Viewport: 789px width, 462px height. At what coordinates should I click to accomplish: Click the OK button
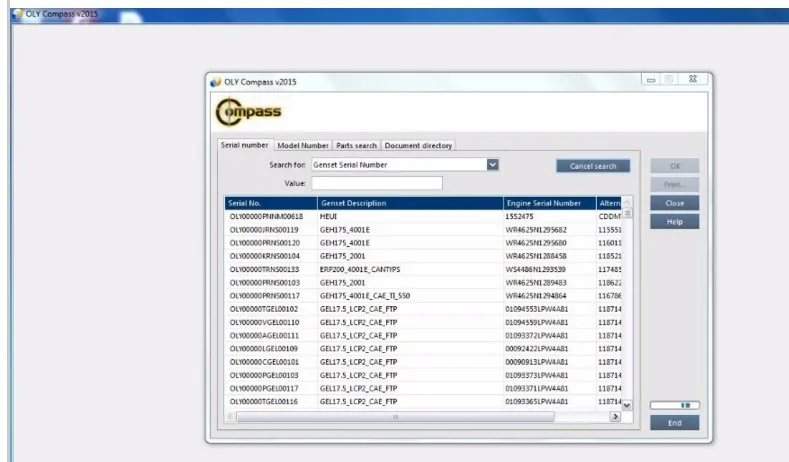pyautogui.click(x=674, y=166)
